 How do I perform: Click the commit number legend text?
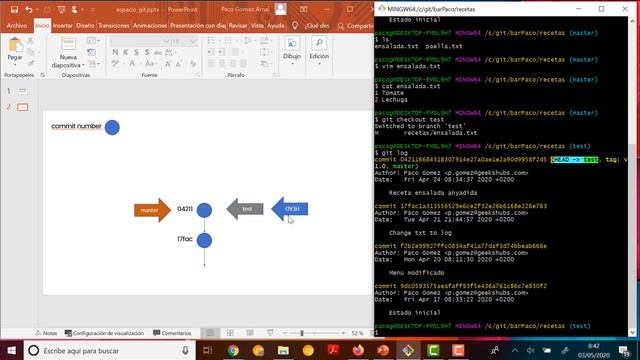point(76,126)
